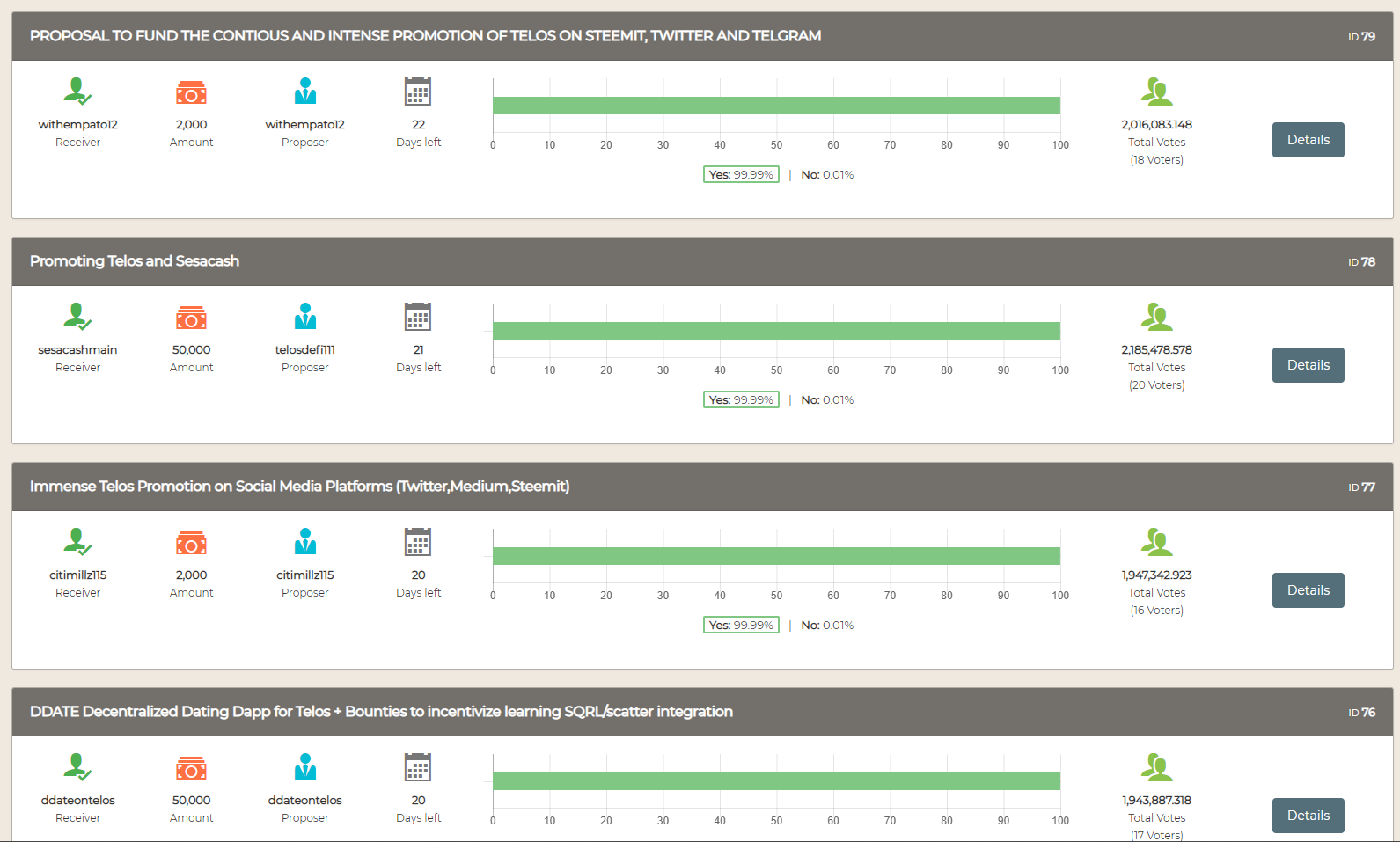Click voters icon above 2,185,478.578 total votes
The image size is (1400, 842).
pos(1156,317)
